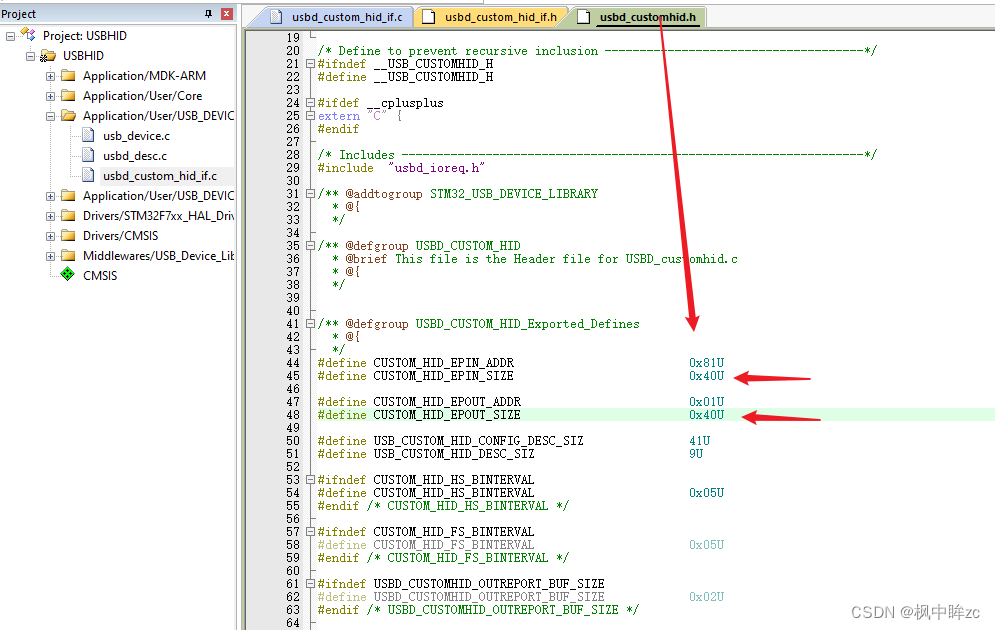995x630 pixels.
Task: Toggle the Project panel auto-hide pin
Action: tap(208, 13)
